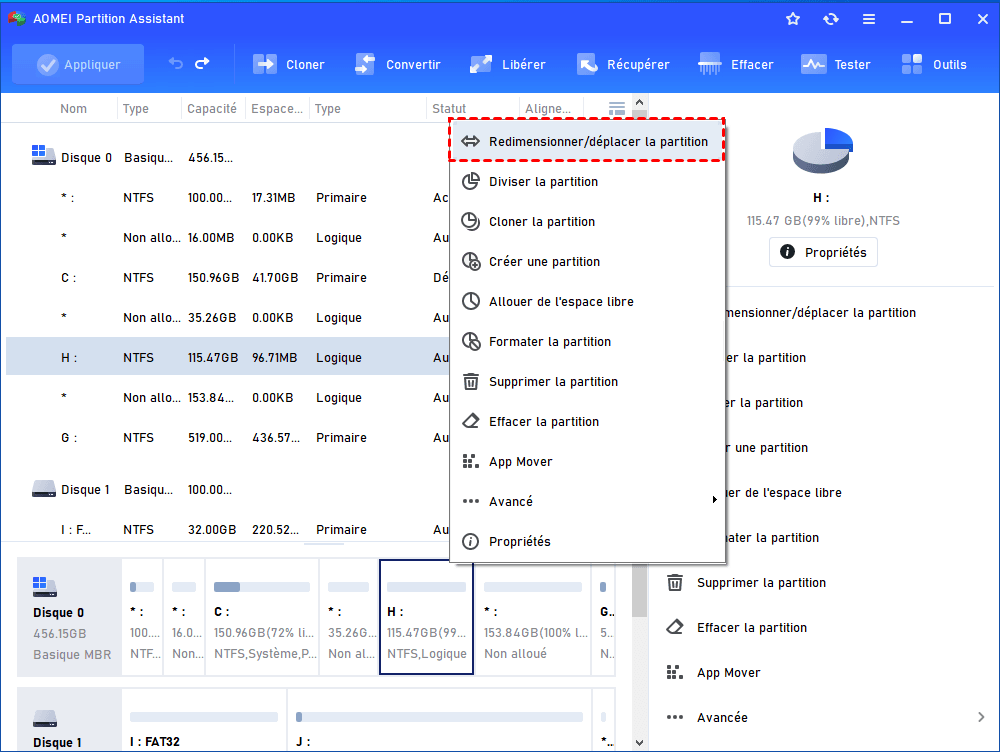Choose Créer une partition in context menu

coord(587,262)
